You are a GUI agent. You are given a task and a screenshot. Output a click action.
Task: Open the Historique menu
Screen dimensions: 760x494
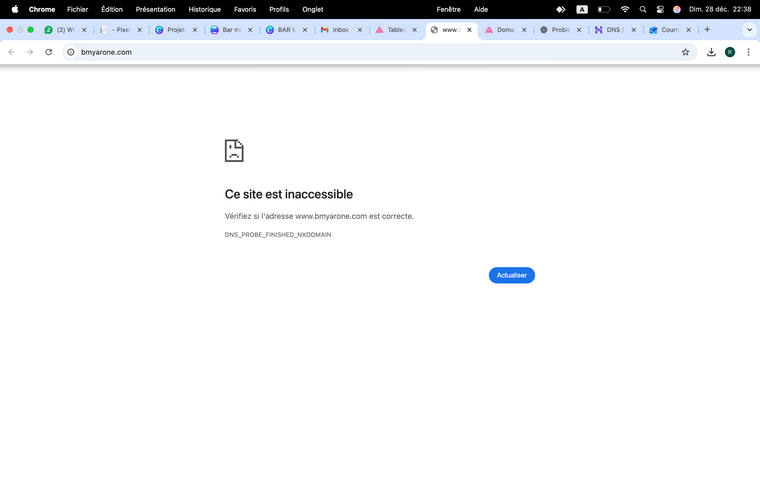point(204,9)
